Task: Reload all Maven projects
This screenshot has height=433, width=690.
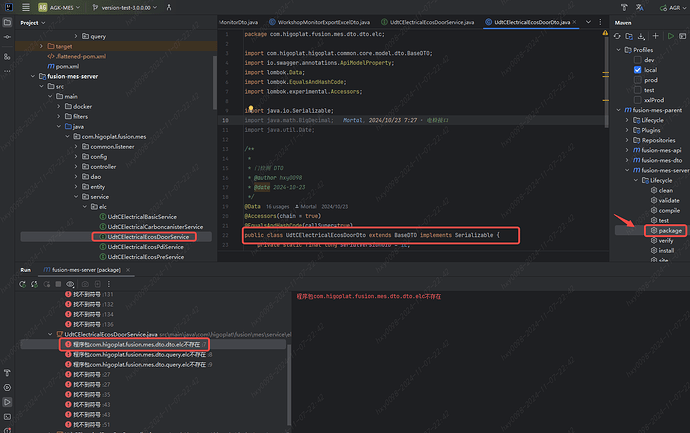Action: click(x=617, y=36)
